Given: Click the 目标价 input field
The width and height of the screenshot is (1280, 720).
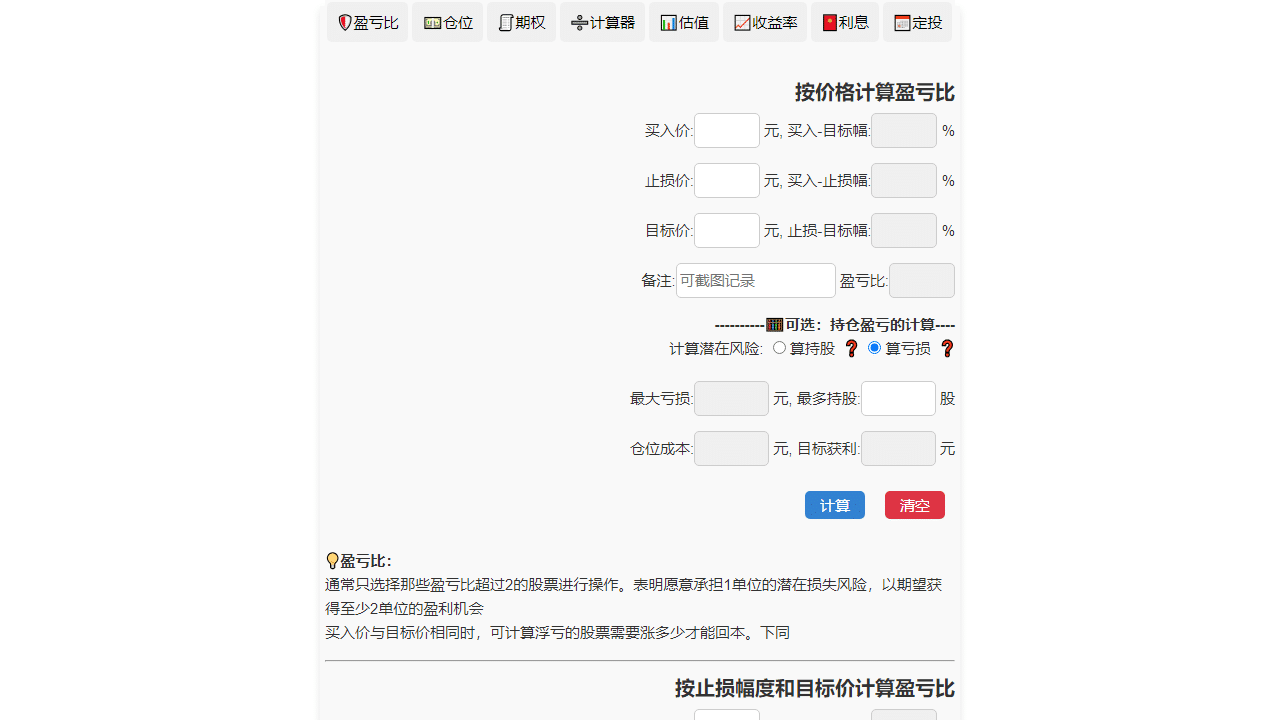Looking at the screenshot, I should coord(727,231).
